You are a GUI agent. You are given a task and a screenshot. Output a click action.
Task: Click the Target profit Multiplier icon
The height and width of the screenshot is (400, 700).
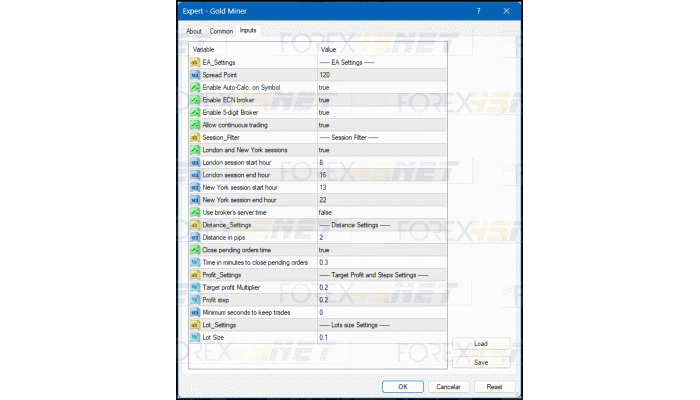coord(194,287)
